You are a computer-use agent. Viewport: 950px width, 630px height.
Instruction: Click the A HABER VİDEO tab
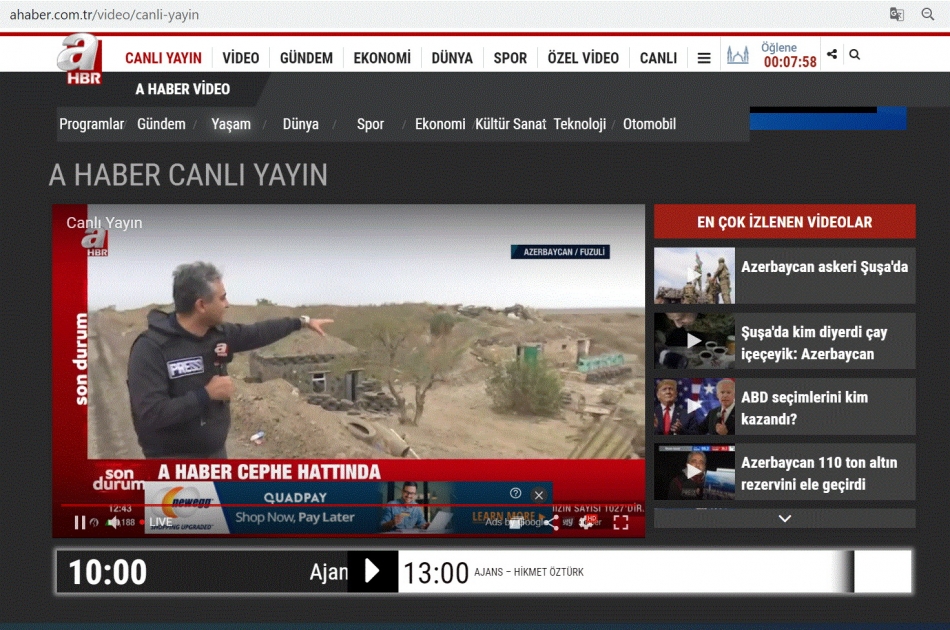click(x=183, y=89)
